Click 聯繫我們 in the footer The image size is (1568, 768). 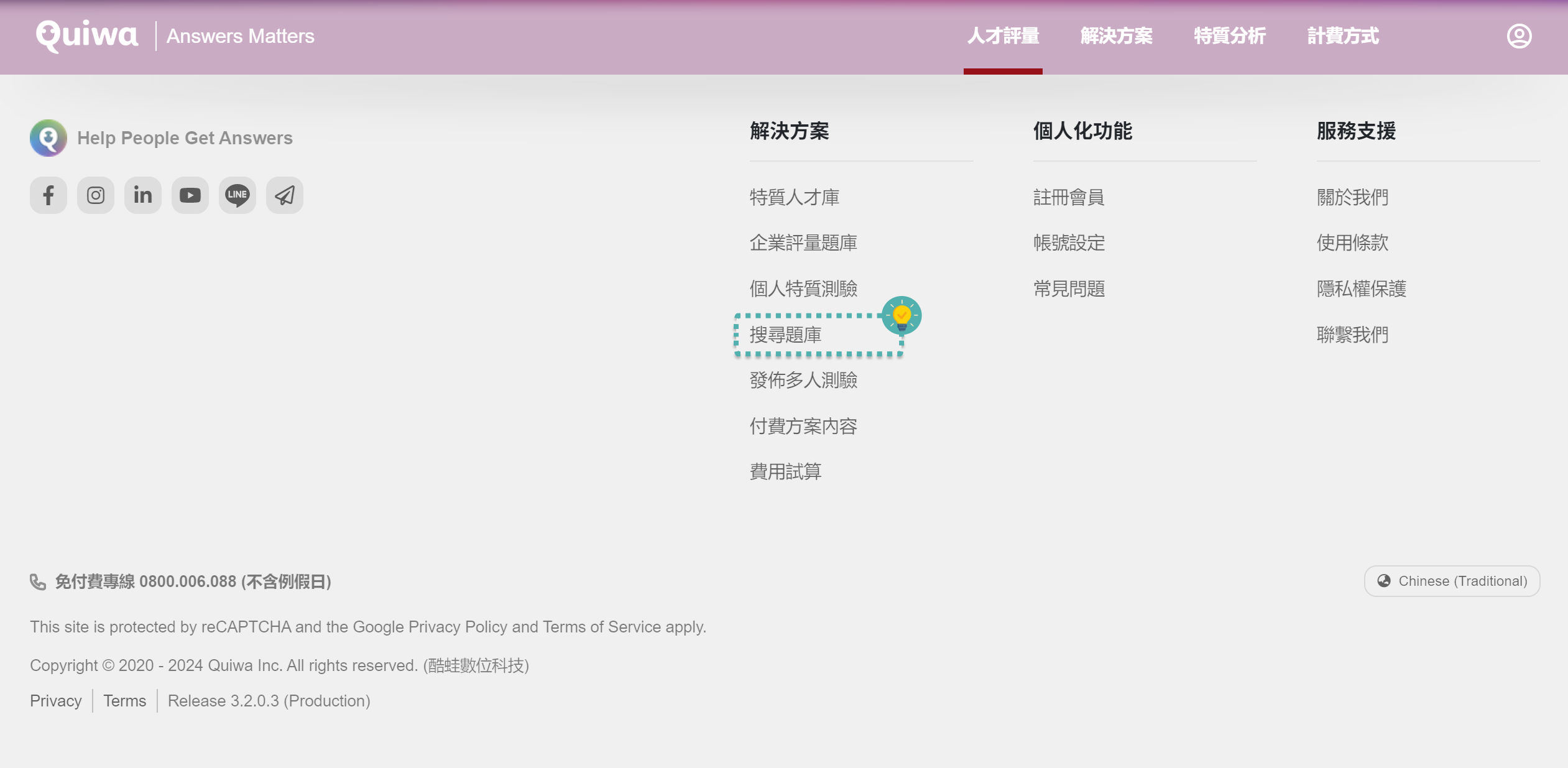tap(1354, 334)
